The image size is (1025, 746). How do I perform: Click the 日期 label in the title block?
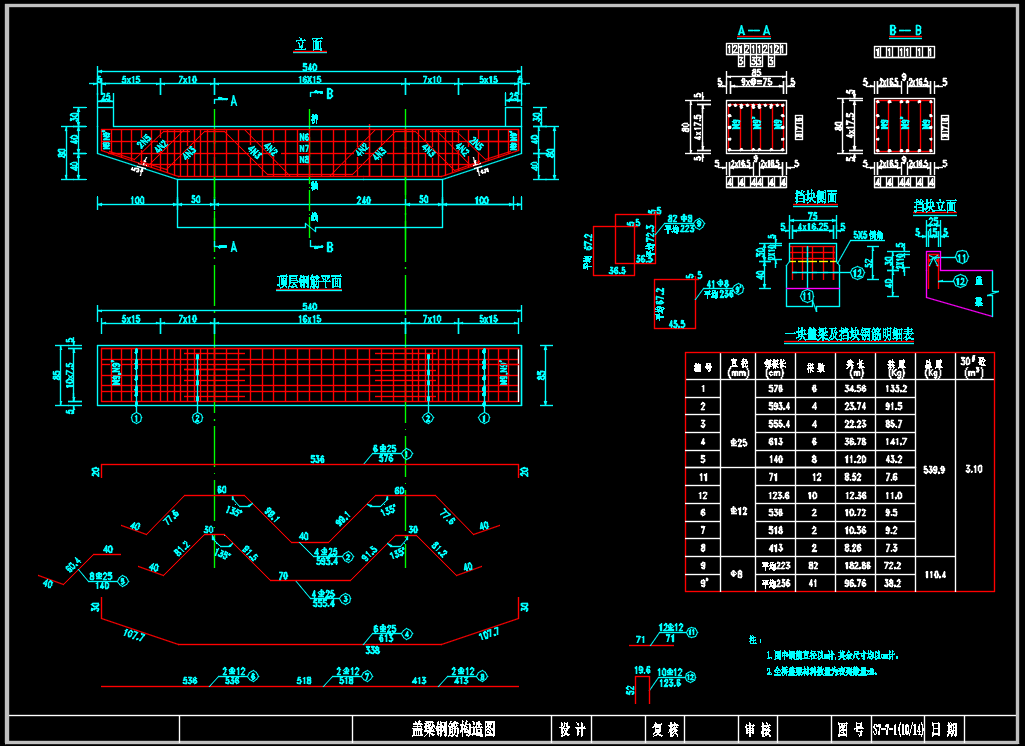[x=944, y=729]
